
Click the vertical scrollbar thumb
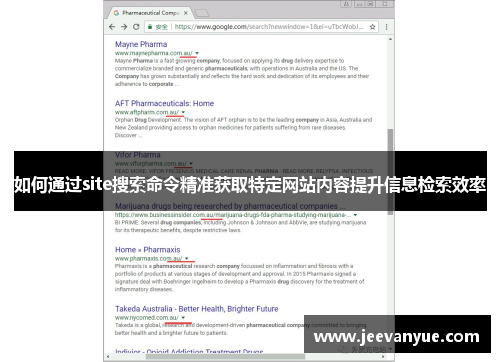point(390,172)
